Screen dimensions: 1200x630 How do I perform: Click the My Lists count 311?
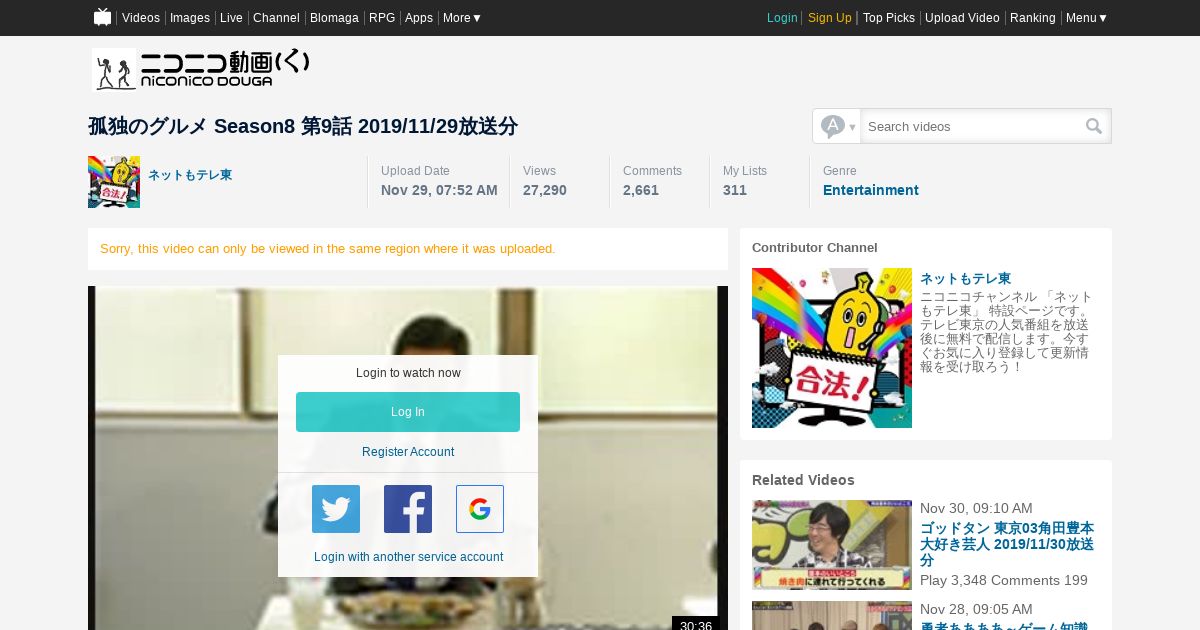(x=735, y=190)
